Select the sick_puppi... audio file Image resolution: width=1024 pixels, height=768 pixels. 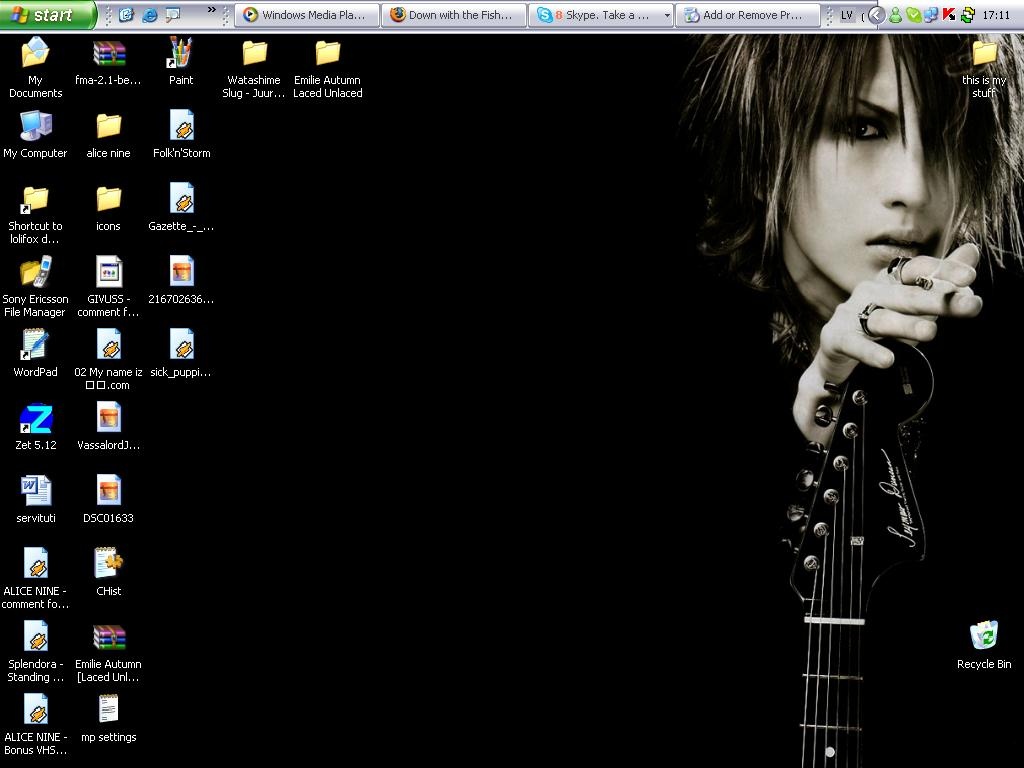[x=182, y=354]
